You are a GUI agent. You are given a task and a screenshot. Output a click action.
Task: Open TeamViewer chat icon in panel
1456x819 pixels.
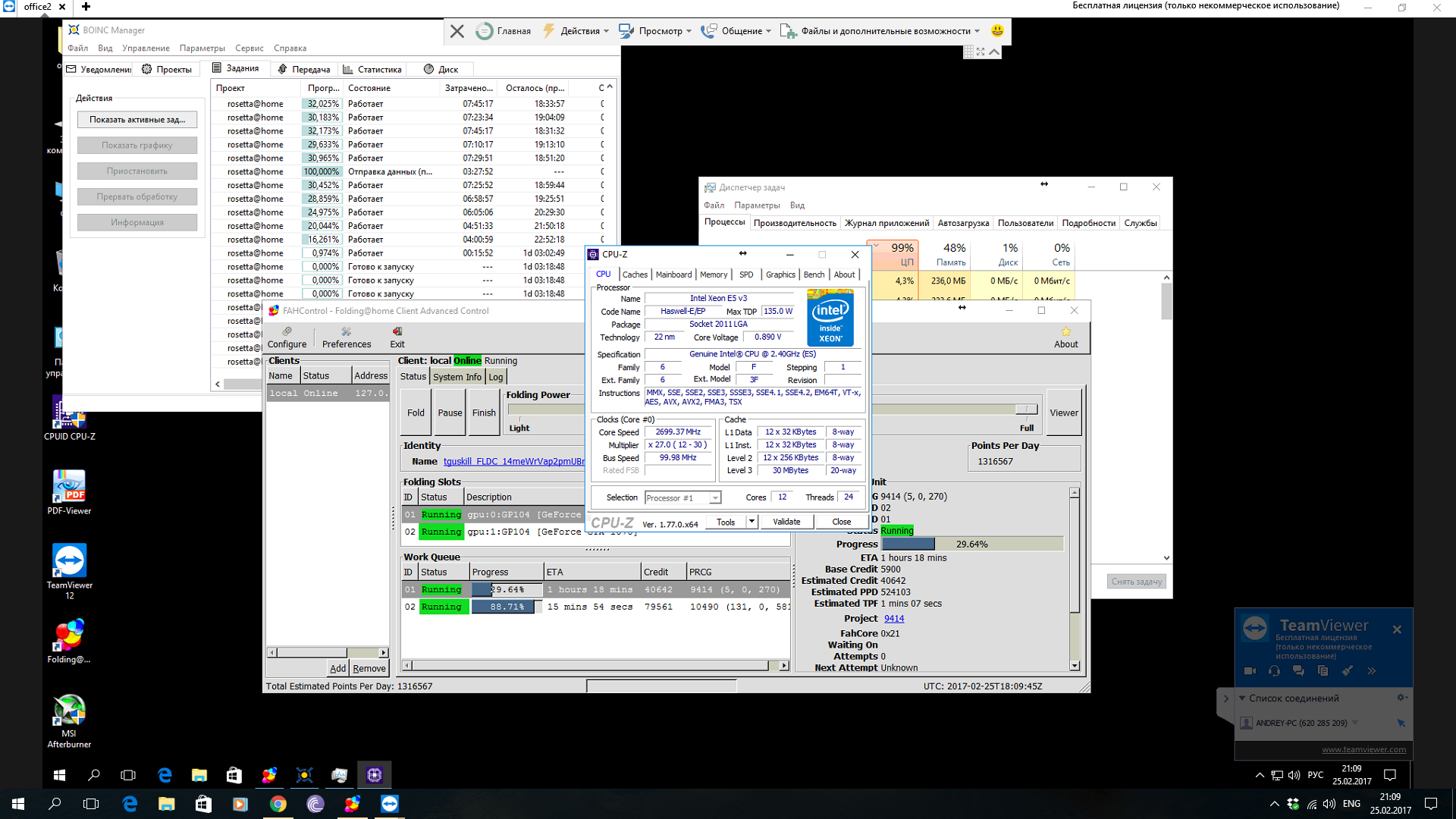point(1298,671)
